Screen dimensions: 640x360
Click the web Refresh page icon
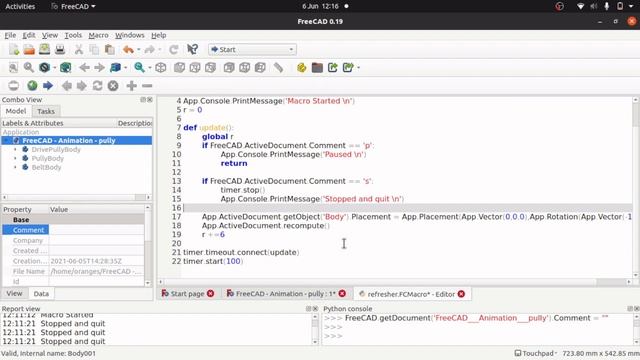tap(97, 85)
